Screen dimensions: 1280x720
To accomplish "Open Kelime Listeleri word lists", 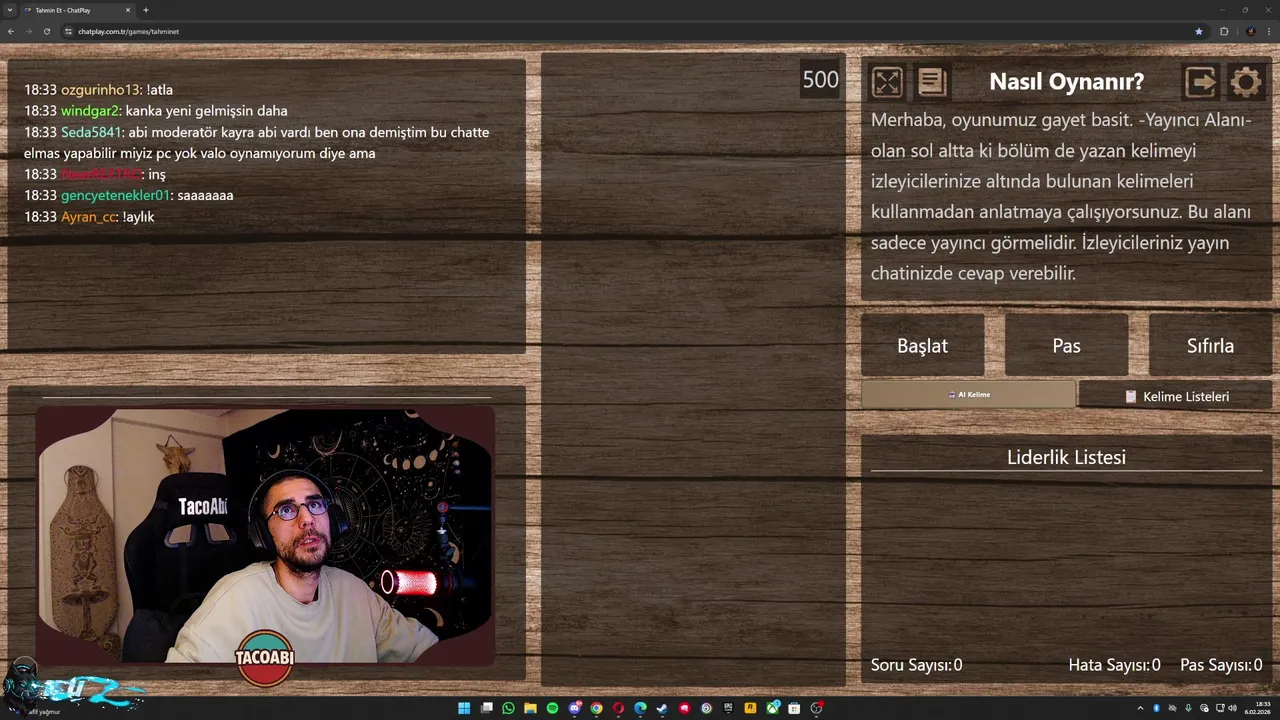I will click(1176, 396).
